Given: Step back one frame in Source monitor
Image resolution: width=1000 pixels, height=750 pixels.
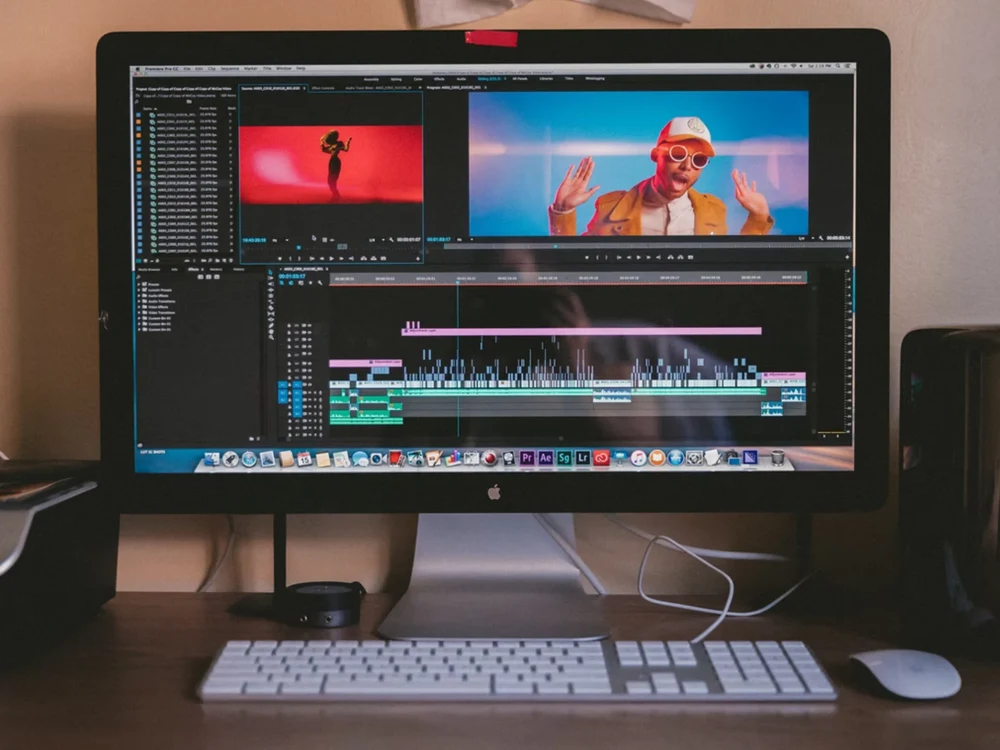Looking at the screenshot, I should pyautogui.click(x=321, y=258).
